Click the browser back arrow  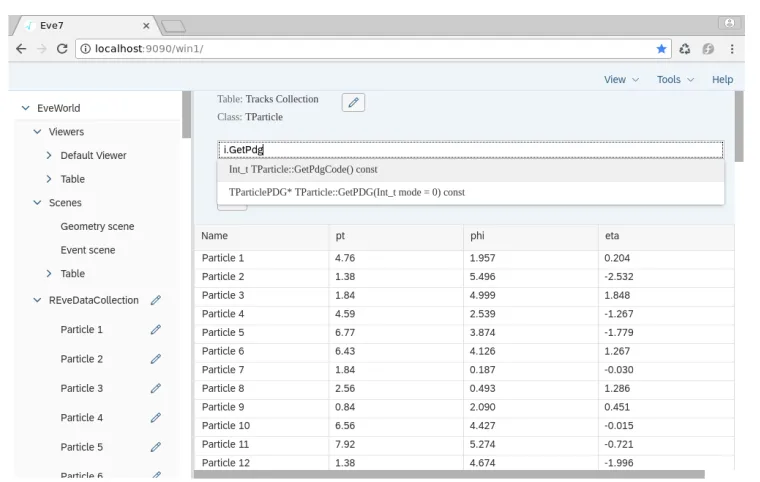[21, 48]
